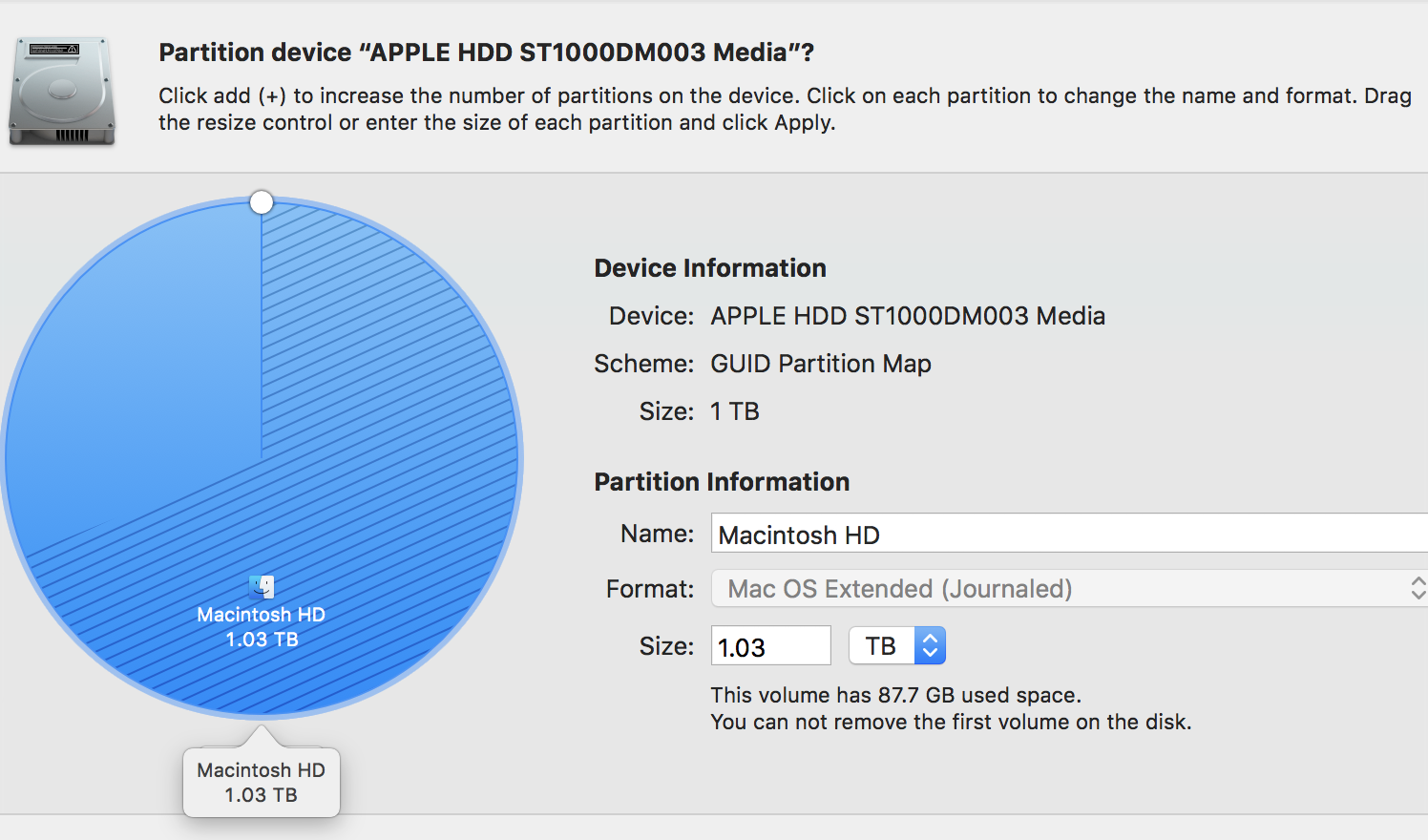Click the hard drive icon in header

click(x=62, y=92)
